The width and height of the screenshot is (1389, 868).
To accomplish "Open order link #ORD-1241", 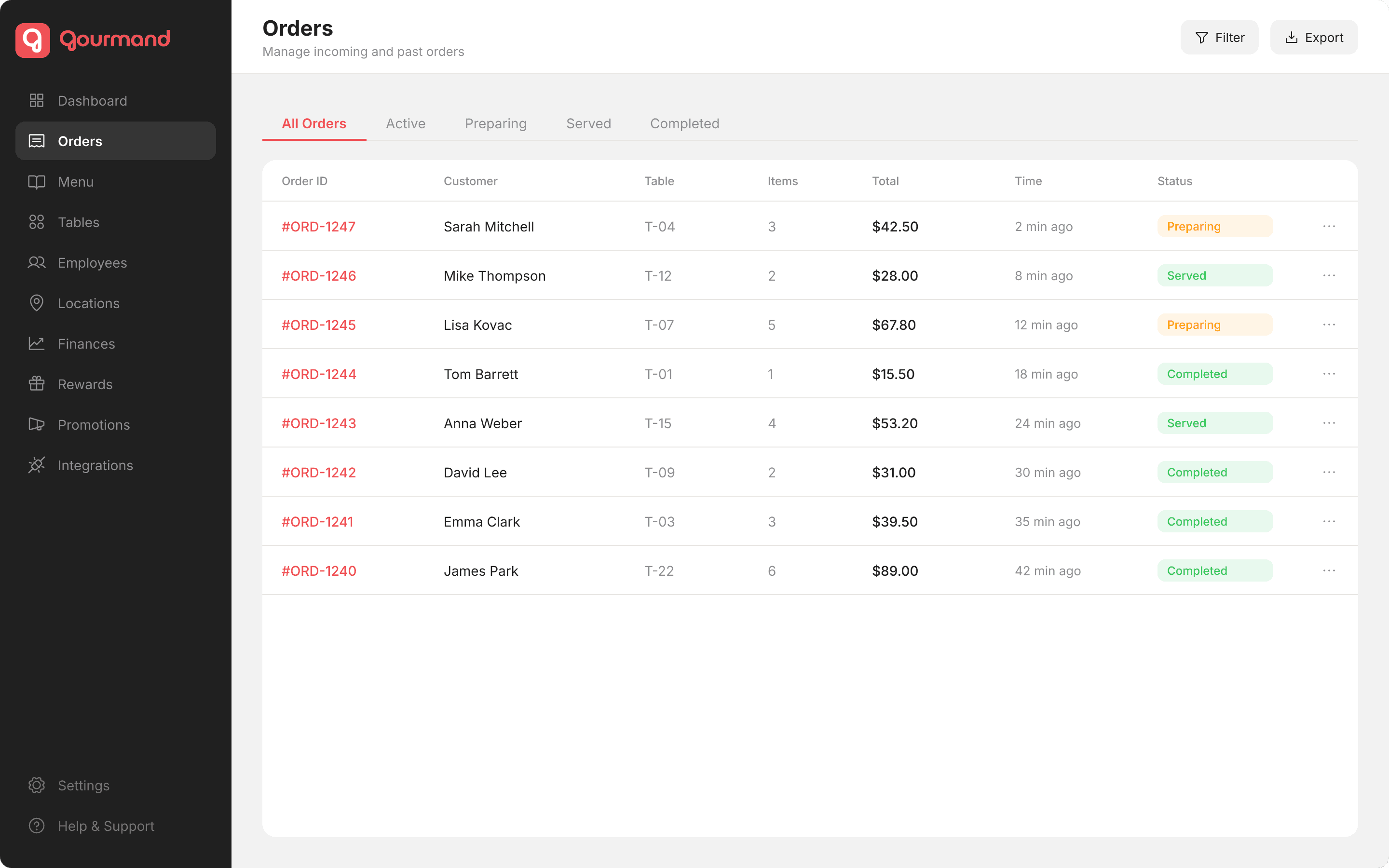I will pyautogui.click(x=317, y=521).
